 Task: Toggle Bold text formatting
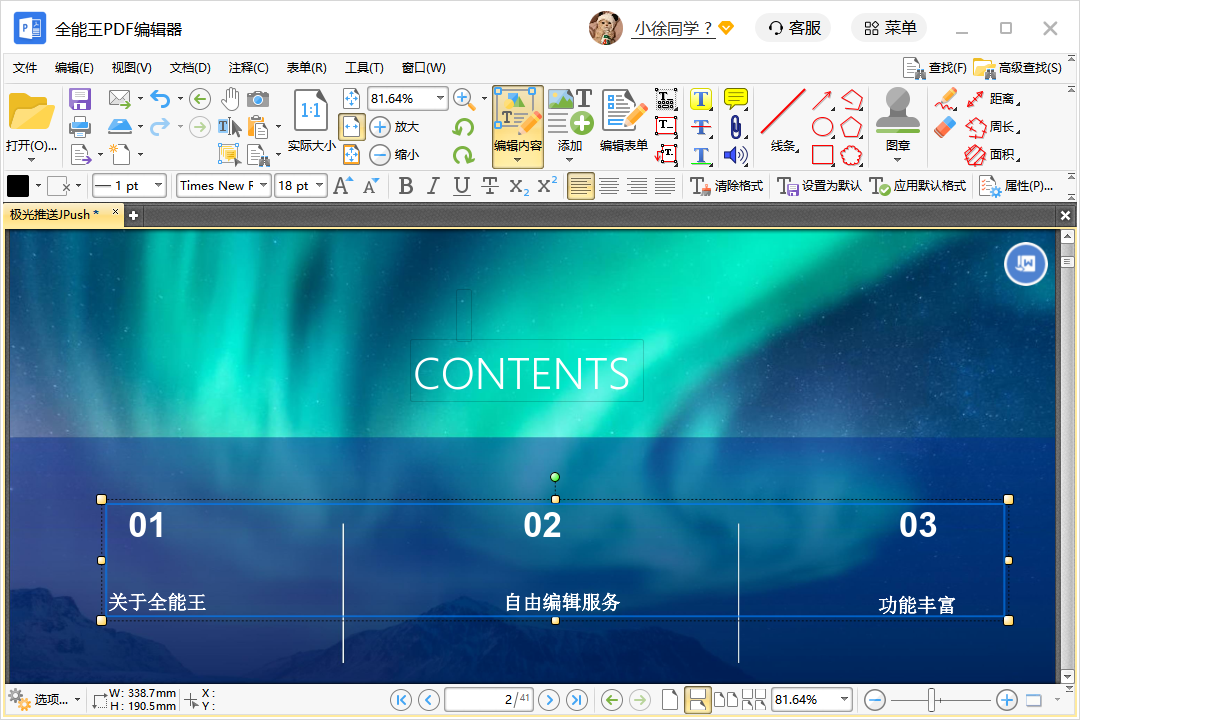tap(405, 186)
